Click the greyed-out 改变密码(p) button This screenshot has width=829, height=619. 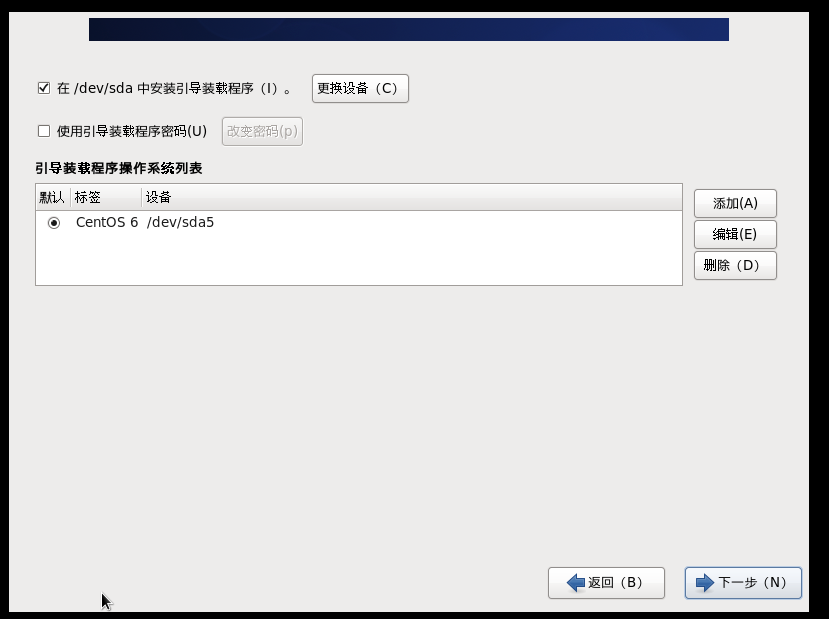pos(262,131)
